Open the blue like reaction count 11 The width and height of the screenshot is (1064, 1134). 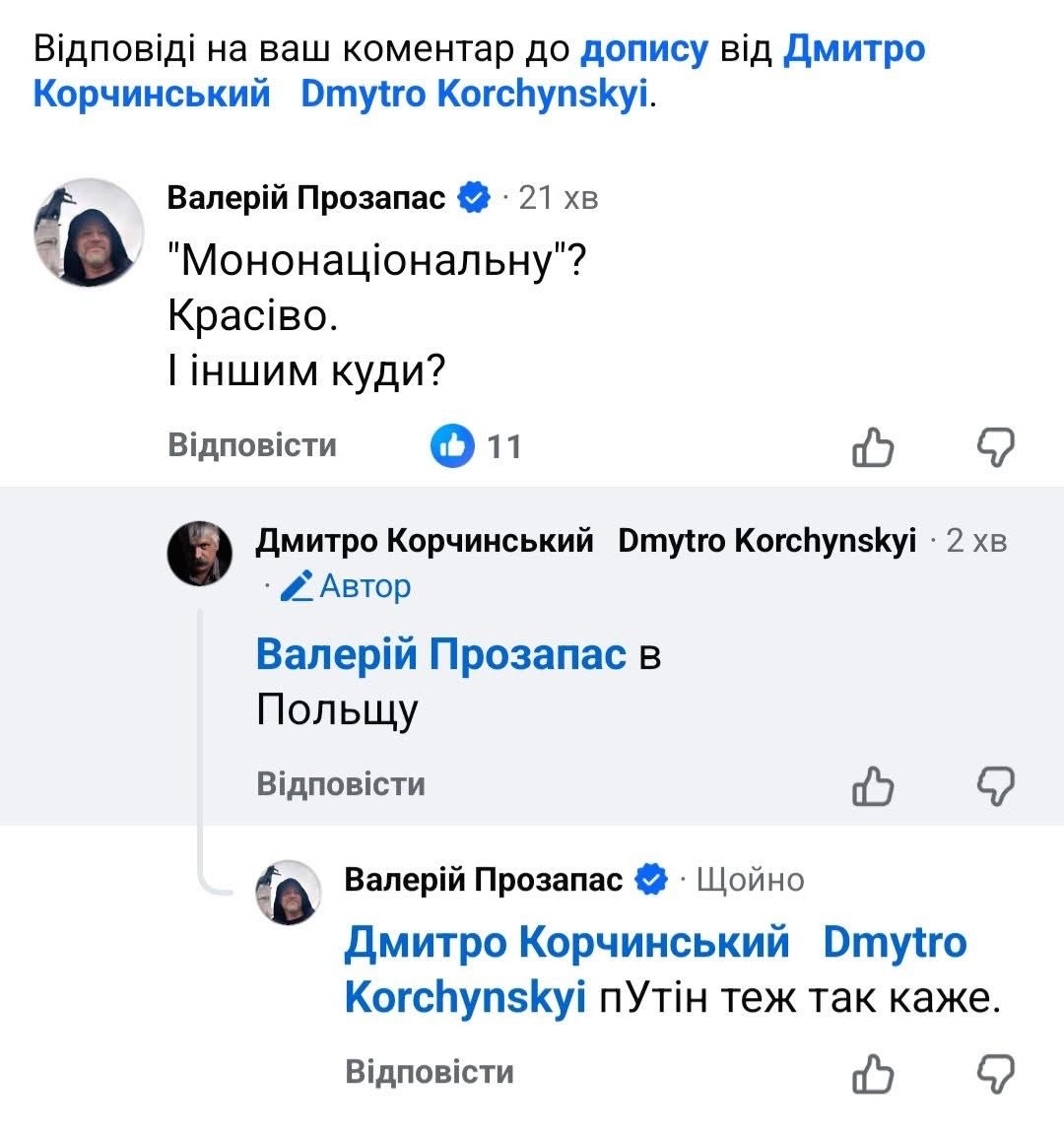(478, 446)
